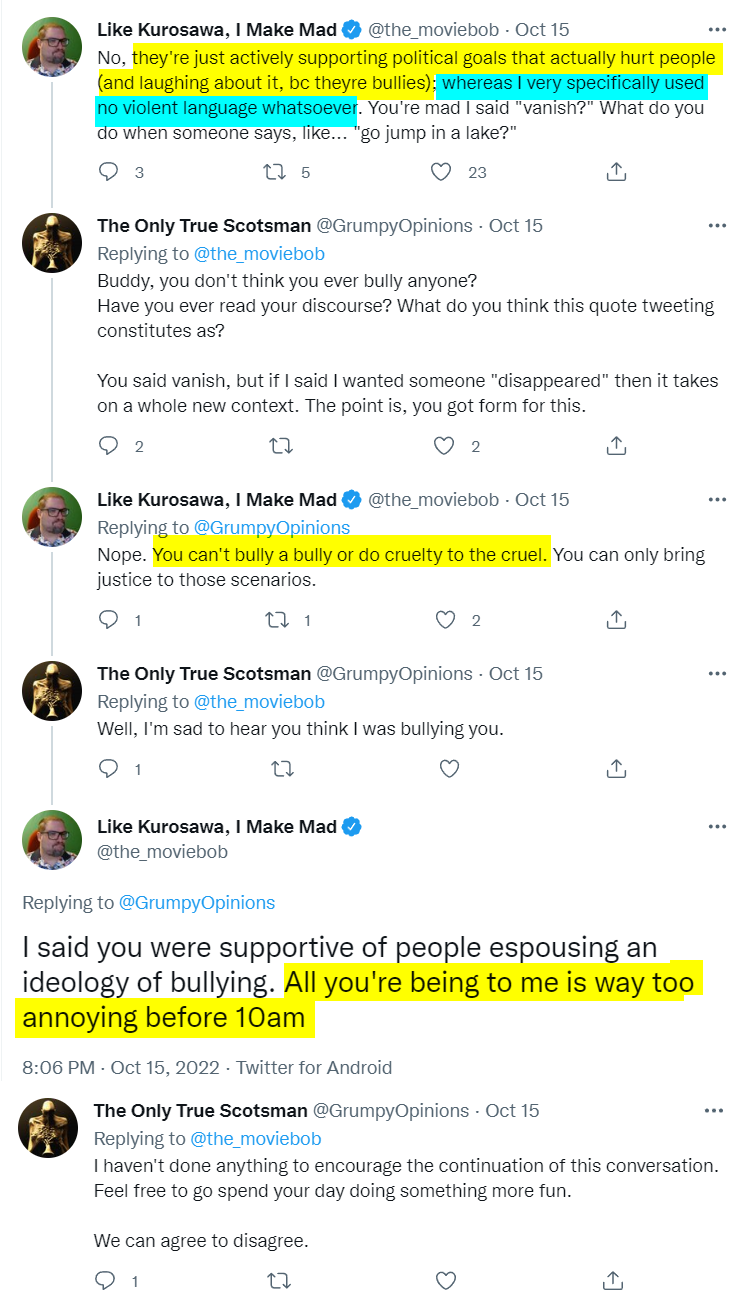746x1301 pixels.
Task: Like the tweet with 23 likes
Action: [x=441, y=172]
